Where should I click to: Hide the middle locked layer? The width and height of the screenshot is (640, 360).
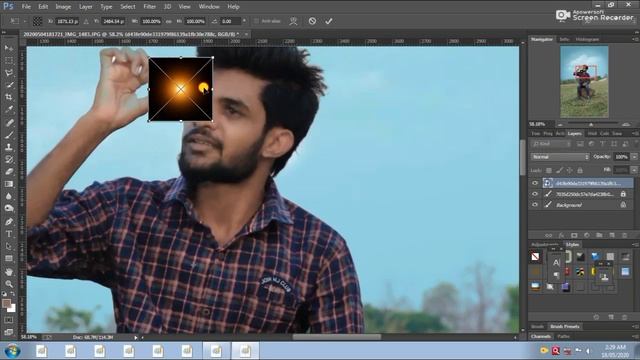[535, 194]
